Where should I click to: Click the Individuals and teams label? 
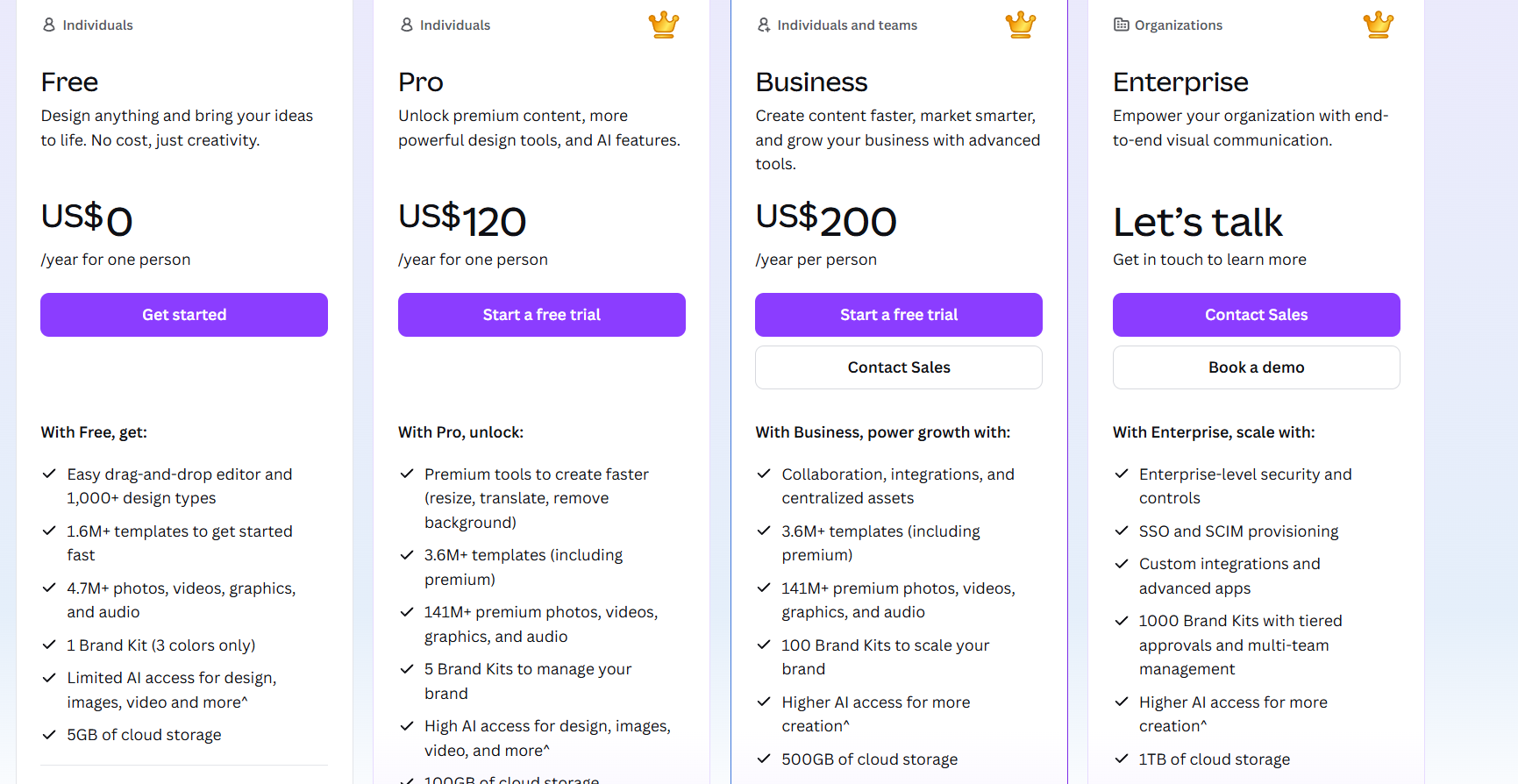click(x=847, y=25)
